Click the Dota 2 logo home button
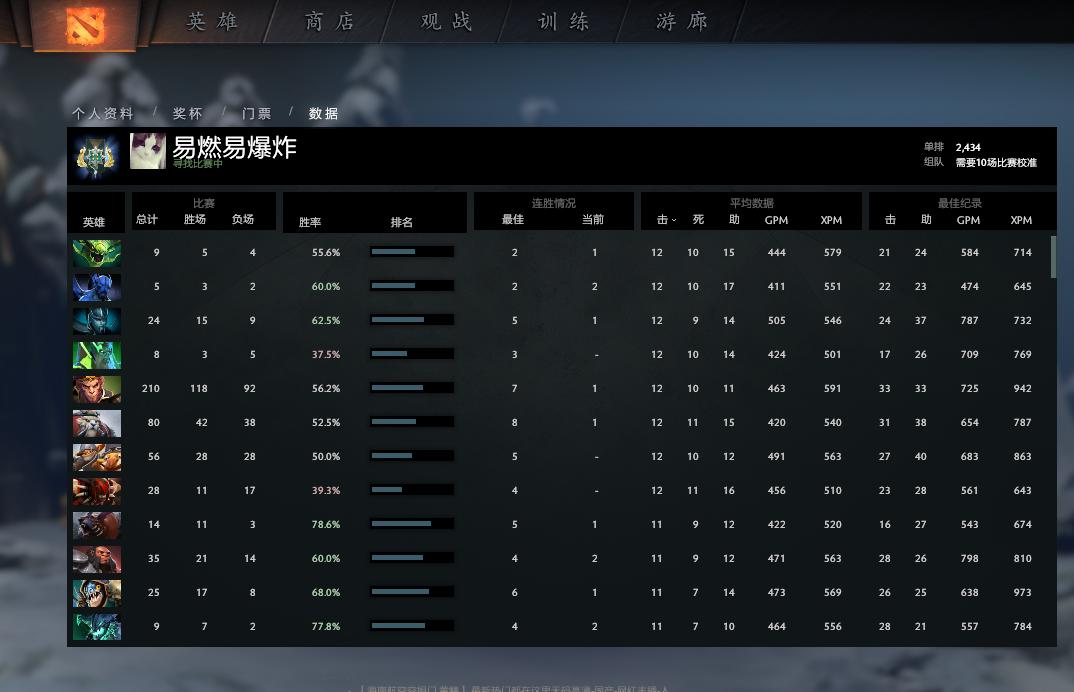This screenshot has height=692, width=1074. click(86, 25)
